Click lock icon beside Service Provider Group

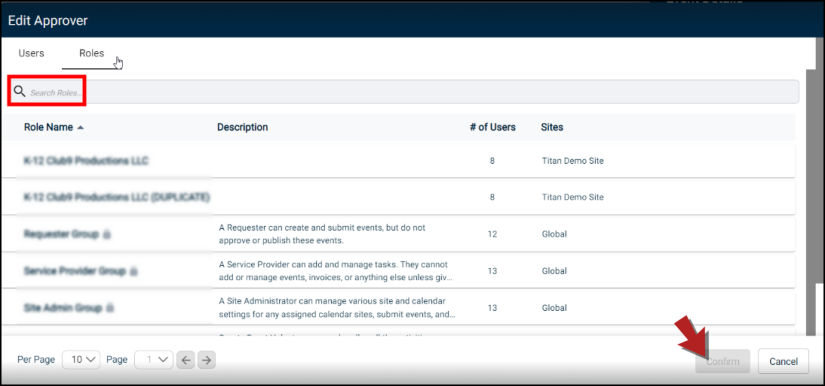(x=133, y=271)
